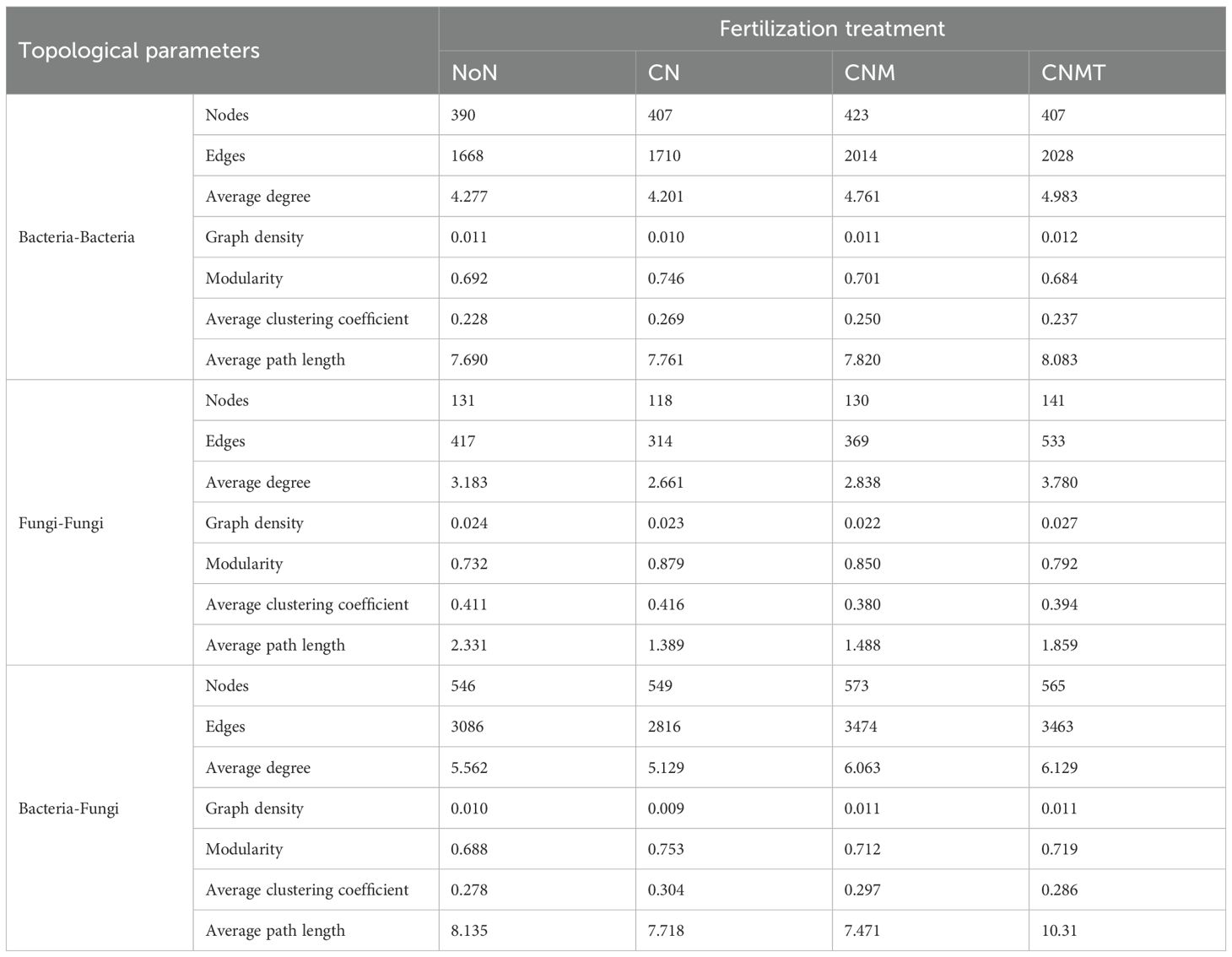Click the NoN column header

(474, 73)
